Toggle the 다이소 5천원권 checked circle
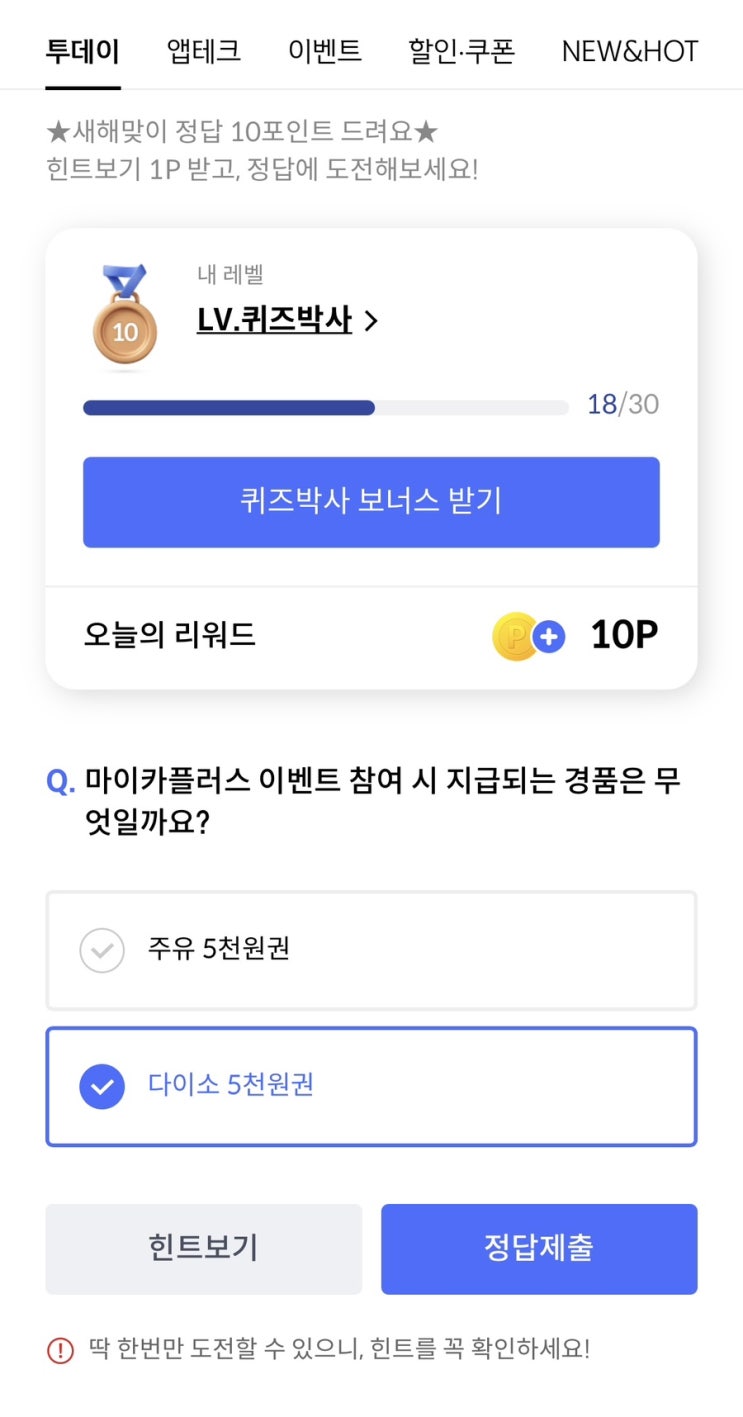The width and height of the screenshot is (743, 1417). [102, 1086]
